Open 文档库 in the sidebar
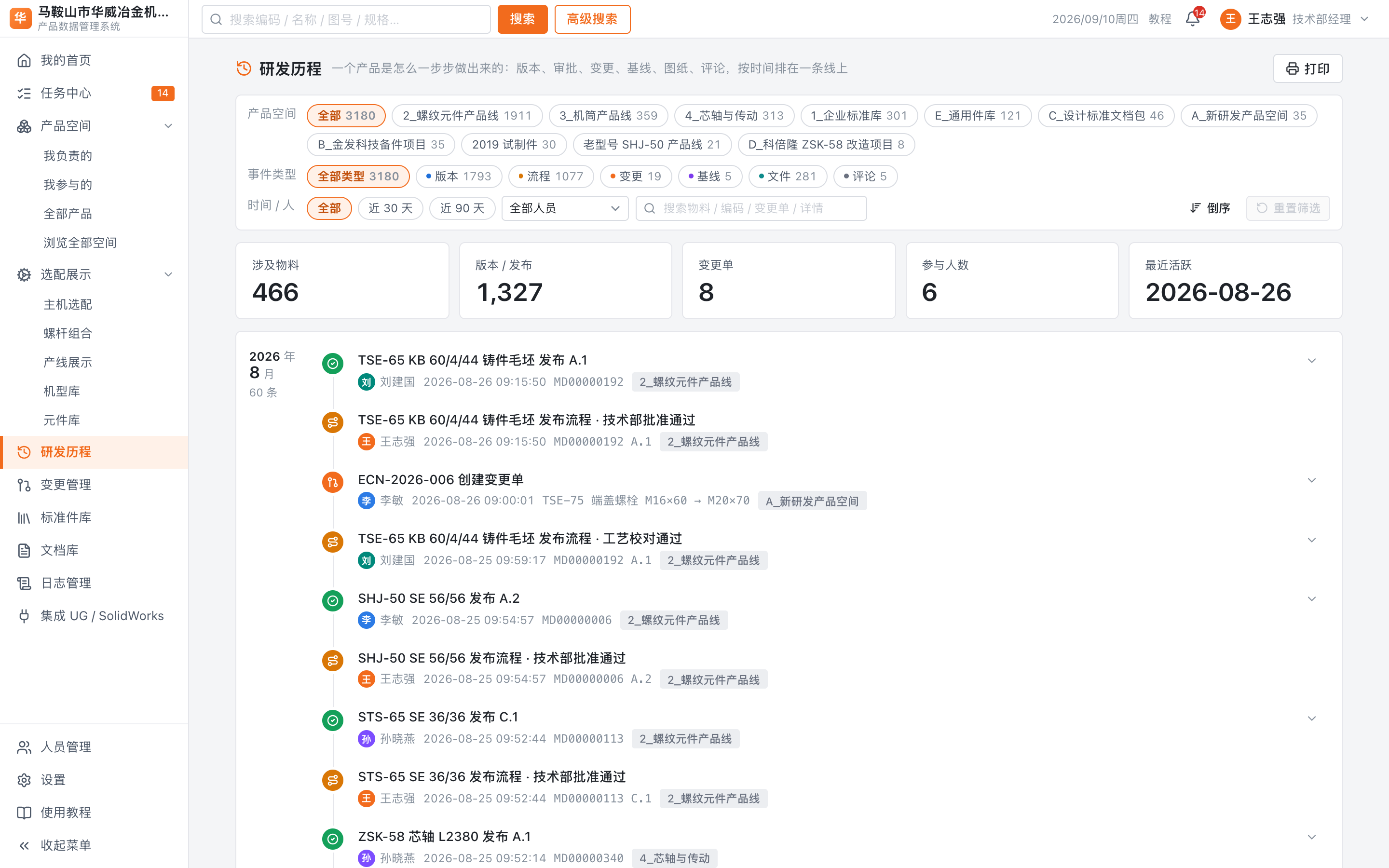The width and height of the screenshot is (1389, 868). click(x=94, y=550)
